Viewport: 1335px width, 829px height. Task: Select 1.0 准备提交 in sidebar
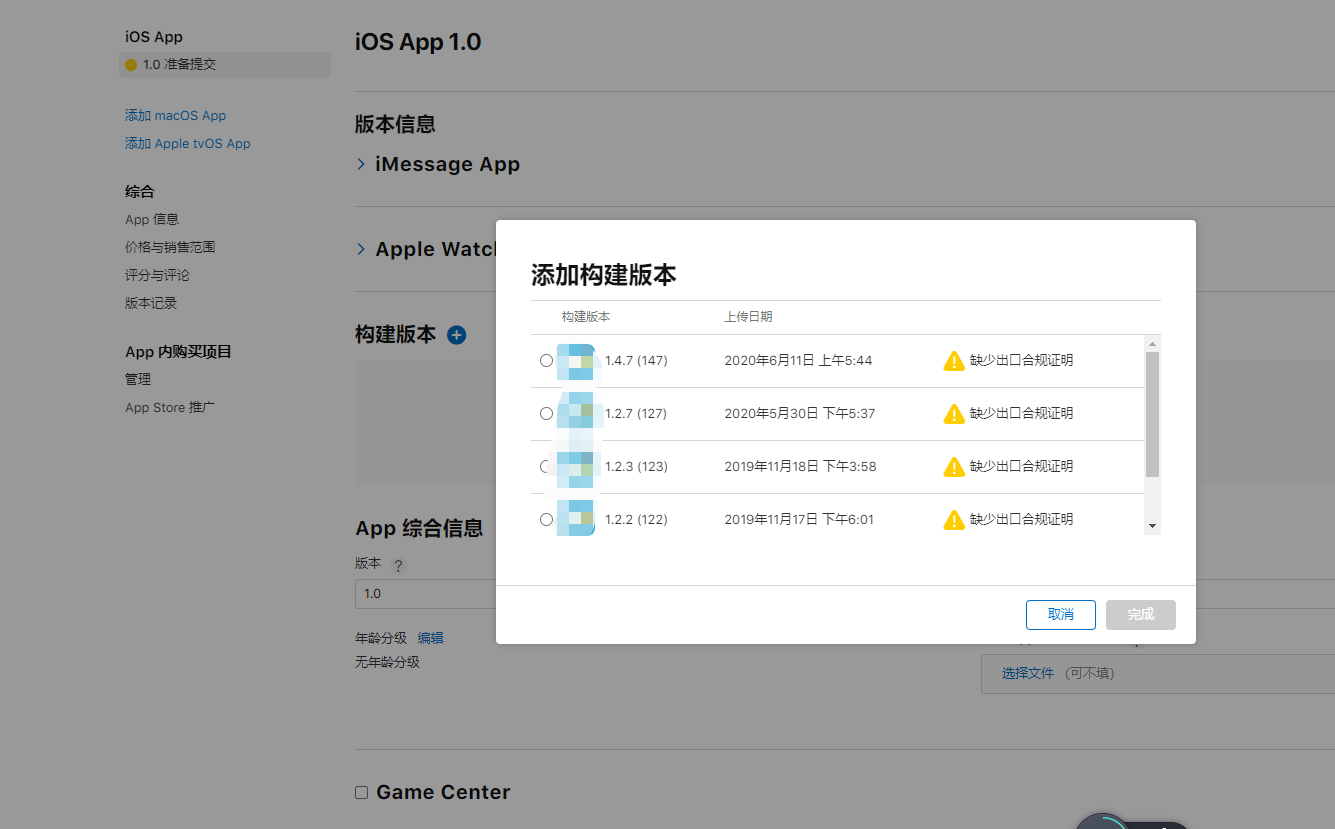click(x=225, y=65)
